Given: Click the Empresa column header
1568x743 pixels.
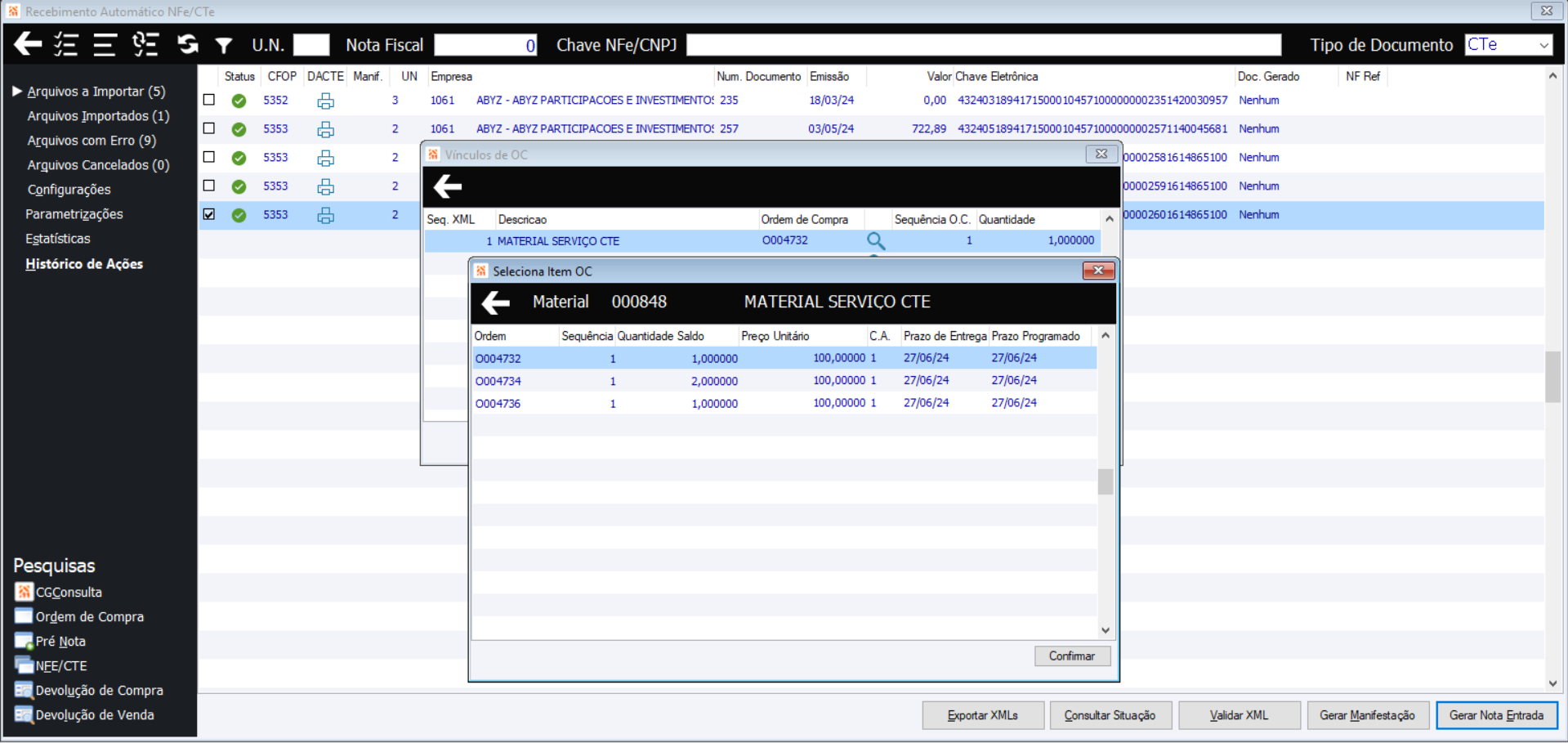Looking at the screenshot, I should 452,76.
